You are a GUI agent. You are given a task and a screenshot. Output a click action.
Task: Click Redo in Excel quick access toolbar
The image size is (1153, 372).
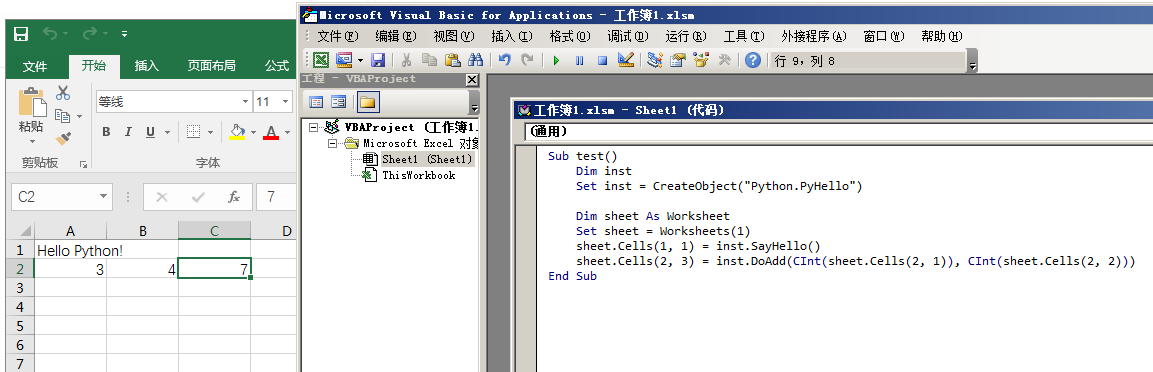[90, 34]
